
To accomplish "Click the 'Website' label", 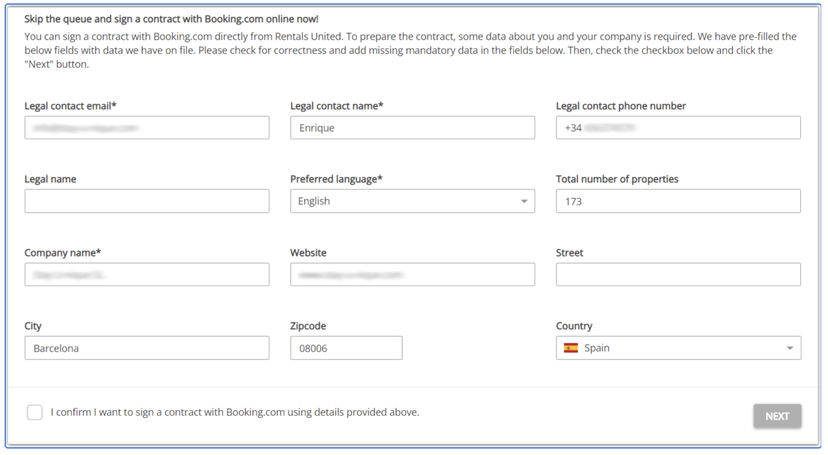I will tap(308, 252).
